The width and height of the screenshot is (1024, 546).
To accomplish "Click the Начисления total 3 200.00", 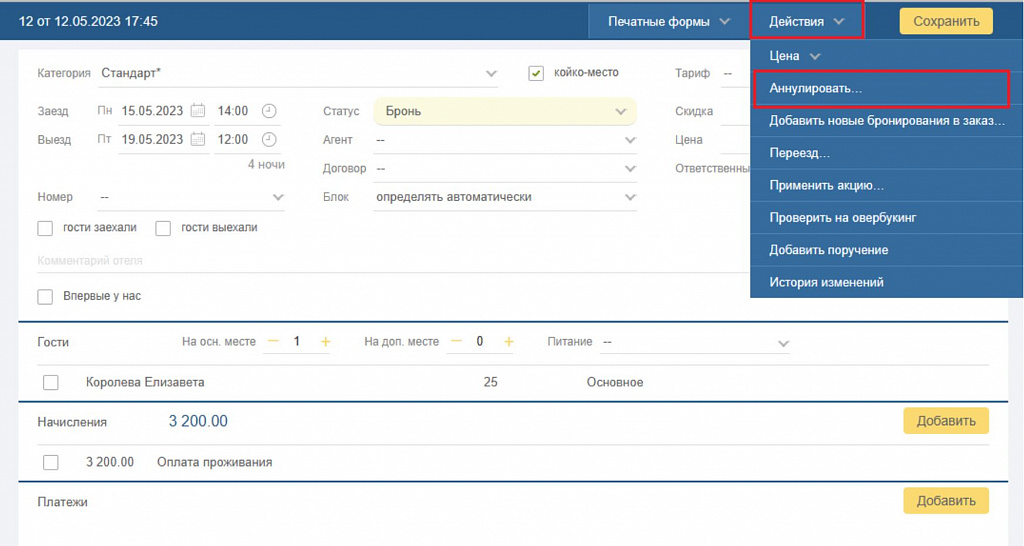I will (198, 421).
